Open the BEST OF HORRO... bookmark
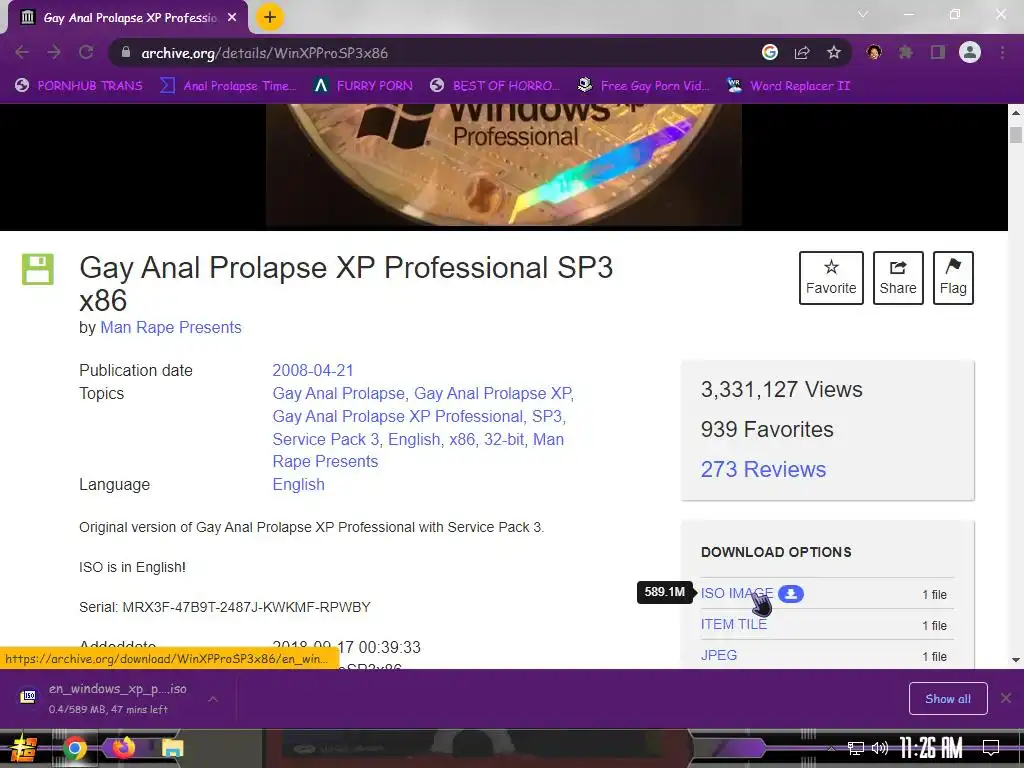Image resolution: width=1024 pixels, height=768 pixels. (495, 86)
